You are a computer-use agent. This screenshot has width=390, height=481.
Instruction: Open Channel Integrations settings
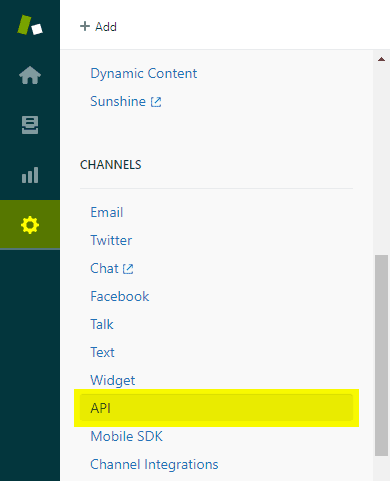click(154, 464)
